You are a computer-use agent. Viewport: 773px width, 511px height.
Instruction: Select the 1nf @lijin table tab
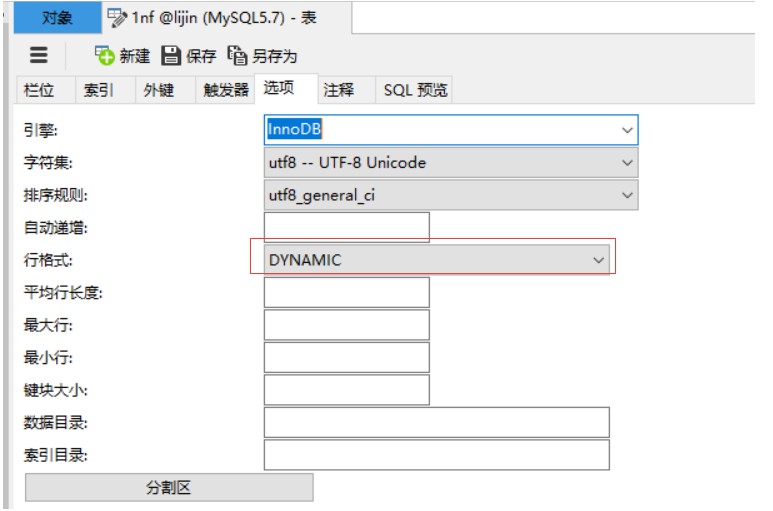pos(227,18)
